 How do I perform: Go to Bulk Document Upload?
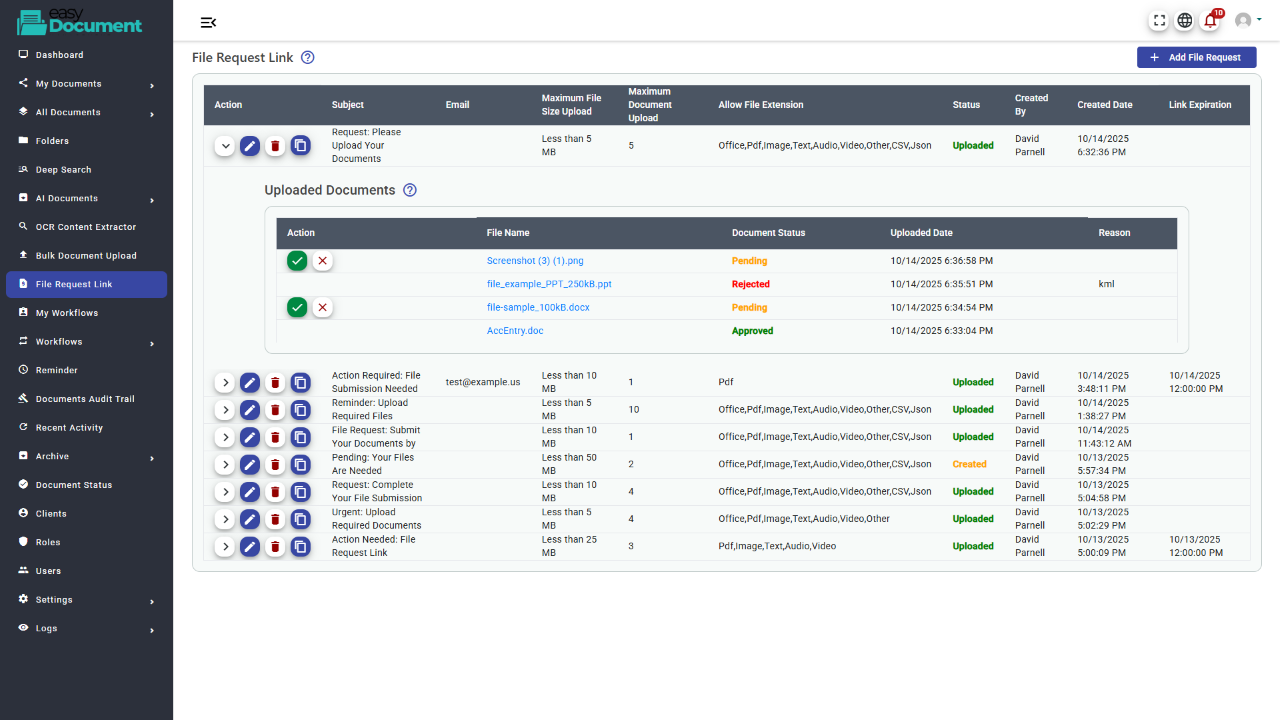86,256
